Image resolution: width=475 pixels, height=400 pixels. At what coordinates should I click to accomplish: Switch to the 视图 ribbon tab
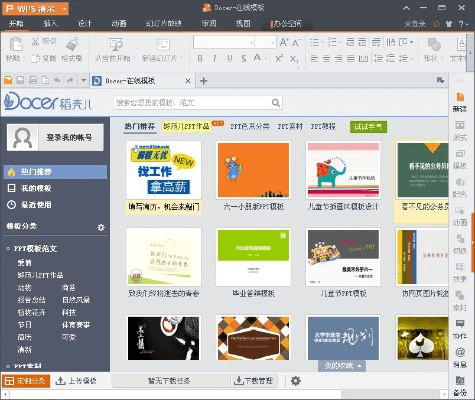pyautogui.click(x=243, y=24)
